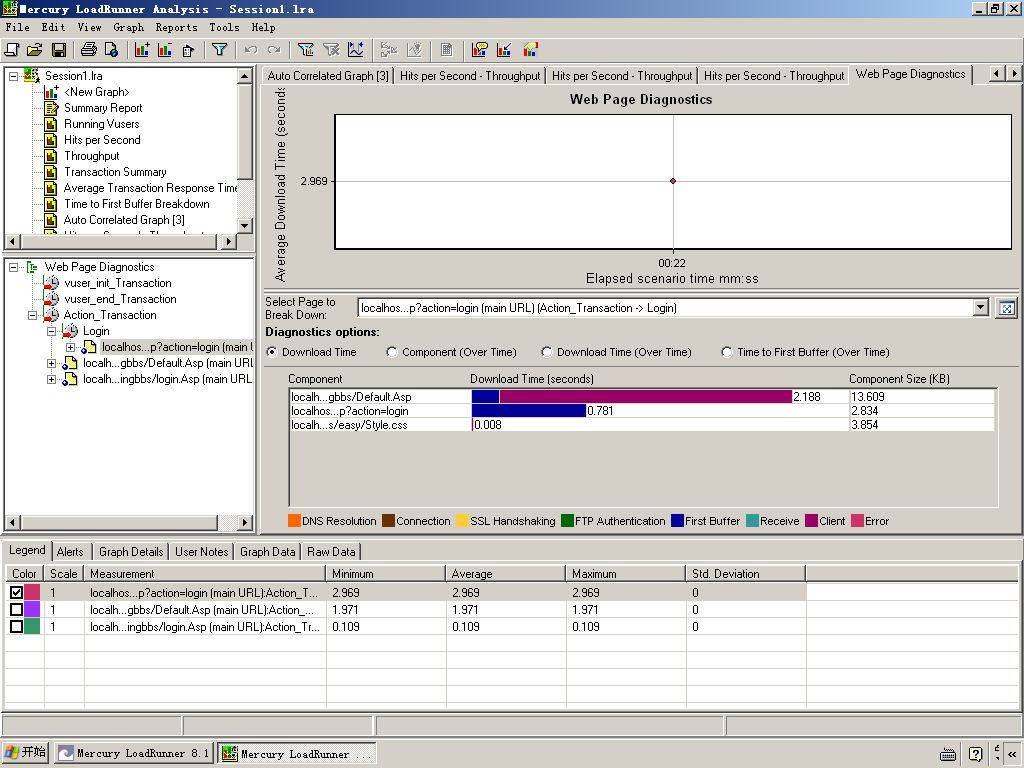Image resolution: width=1024 pixels, height=768 pixels.
Task: Sort by the Average column header
Action: click(505, 573)
